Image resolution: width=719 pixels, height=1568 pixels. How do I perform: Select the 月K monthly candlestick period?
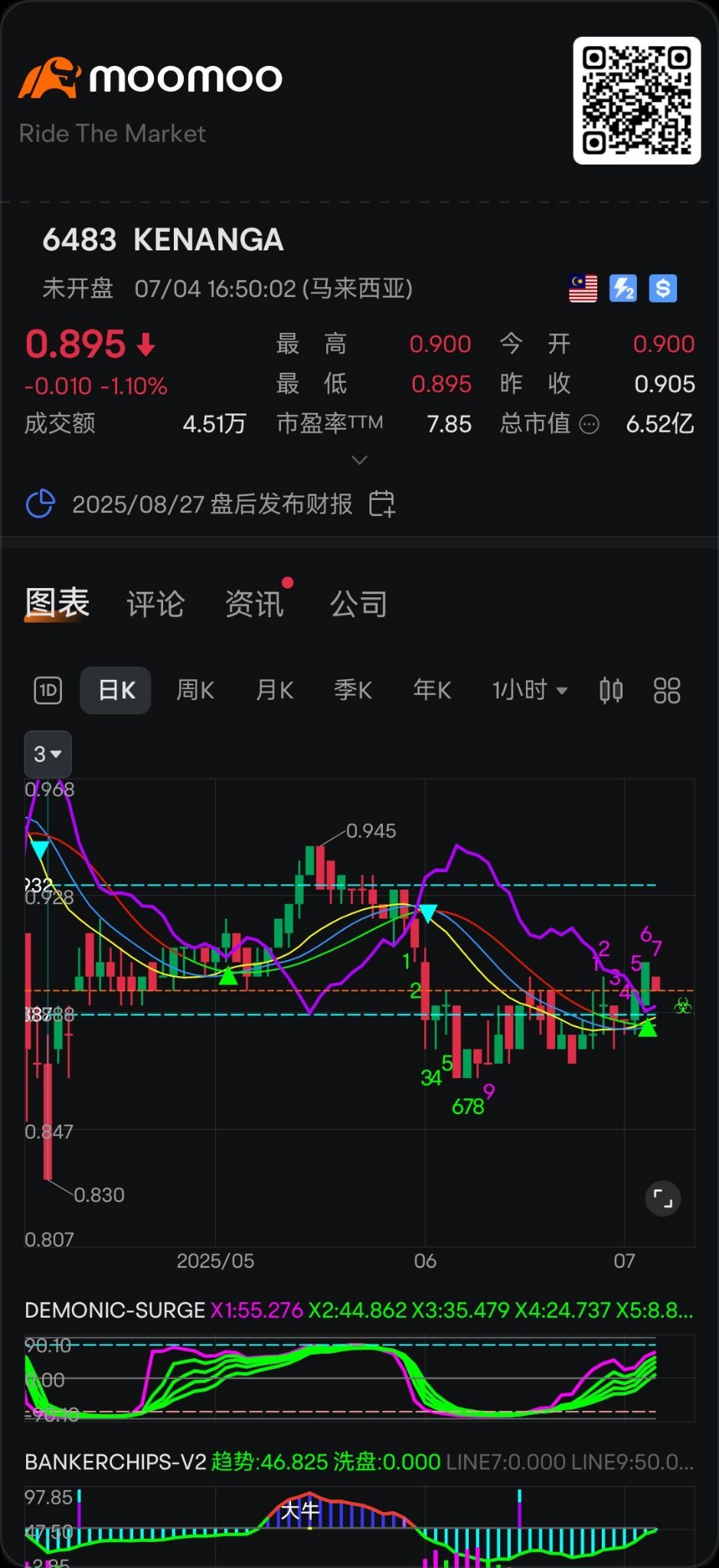tap(275, 691)
